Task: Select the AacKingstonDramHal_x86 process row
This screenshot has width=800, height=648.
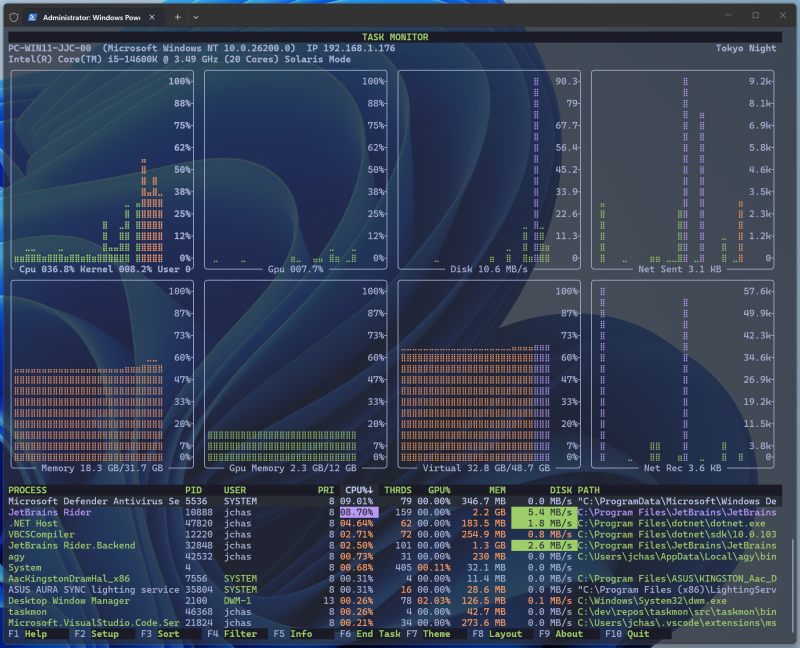Action: tap(393, 579)
